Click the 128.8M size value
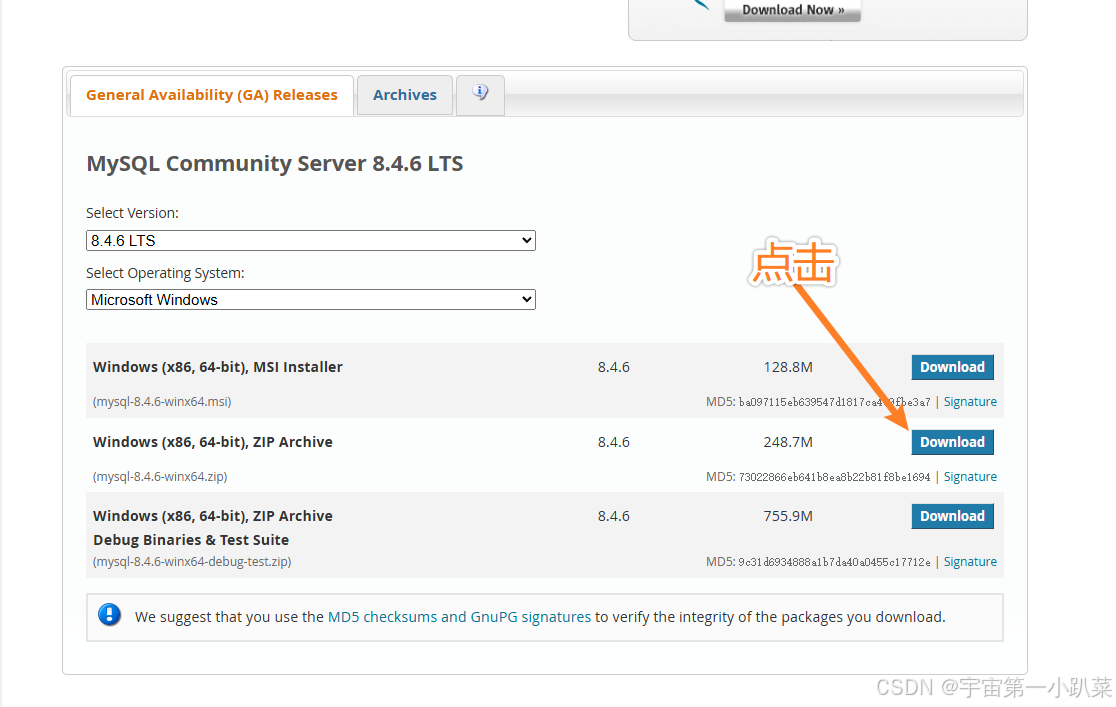The height and width of the screenshot is (707, 1116). (x=788, y=367)
